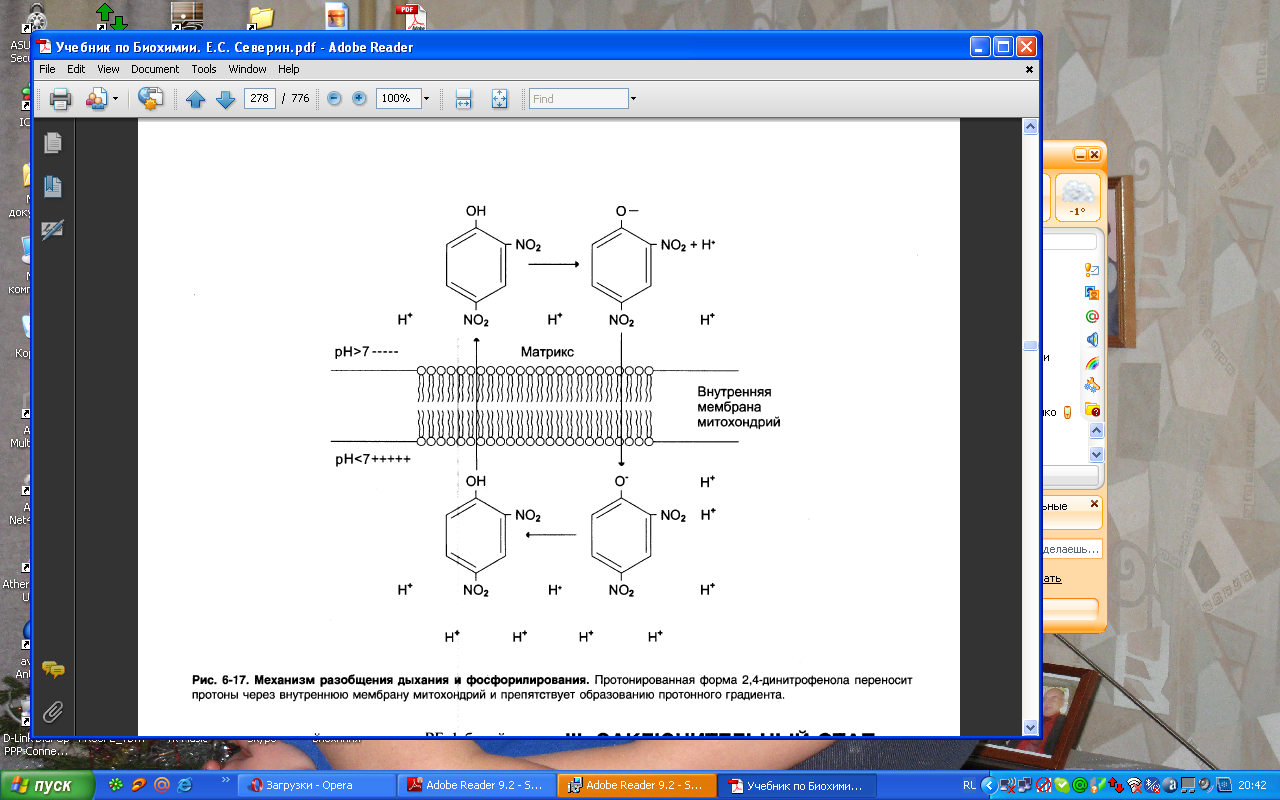Click the zoom percentage field showing 100%
1280x800 pixels.
(x=398, y=98)
